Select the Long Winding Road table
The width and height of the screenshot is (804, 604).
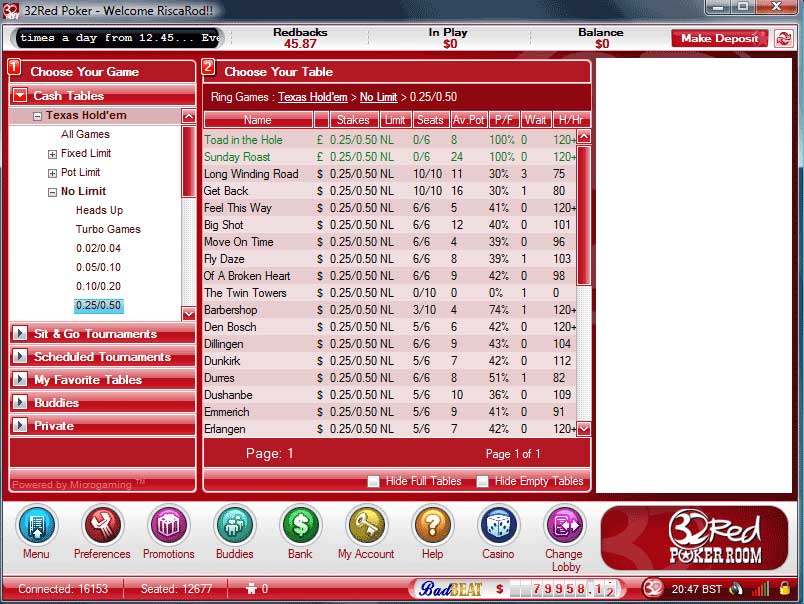click(x=390, y=174)
